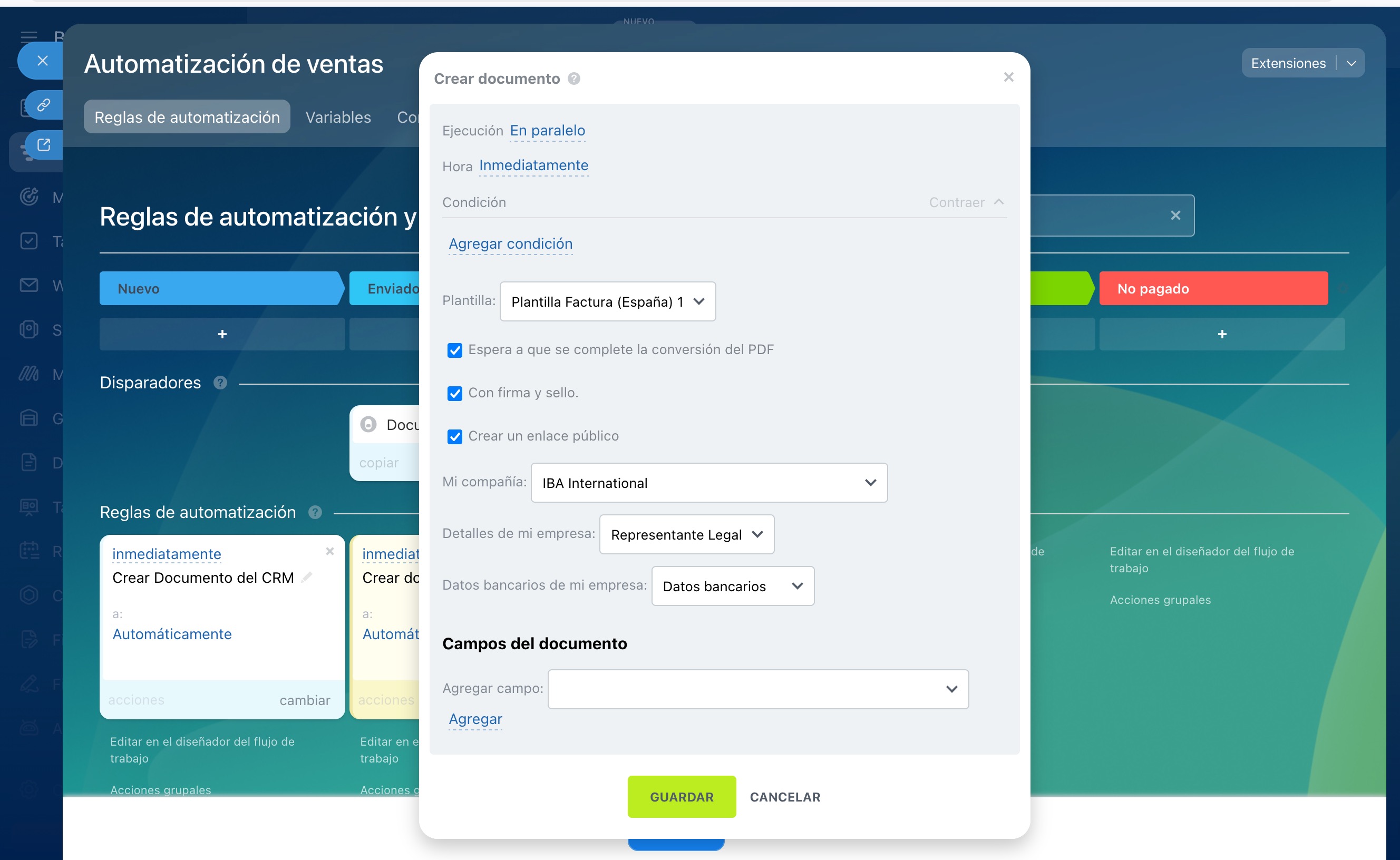
Task: Click the help icon beside Reglas de automatización heading
Action: click(315, 513)
